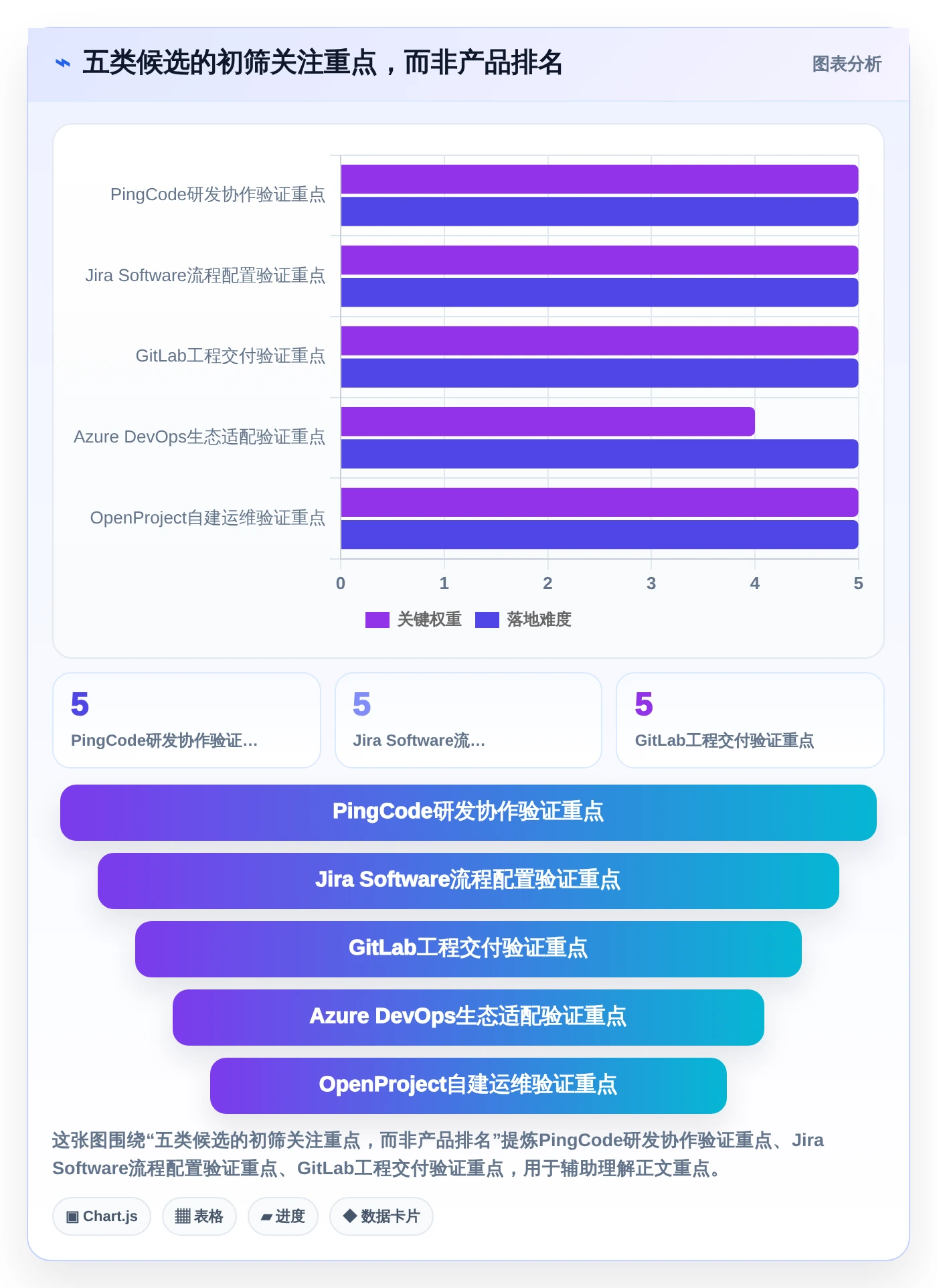The height and width of the screenshot is (1288, 937).
Task: Select OpenProject purple 关键权重 bar
Action: pos(600,503)
